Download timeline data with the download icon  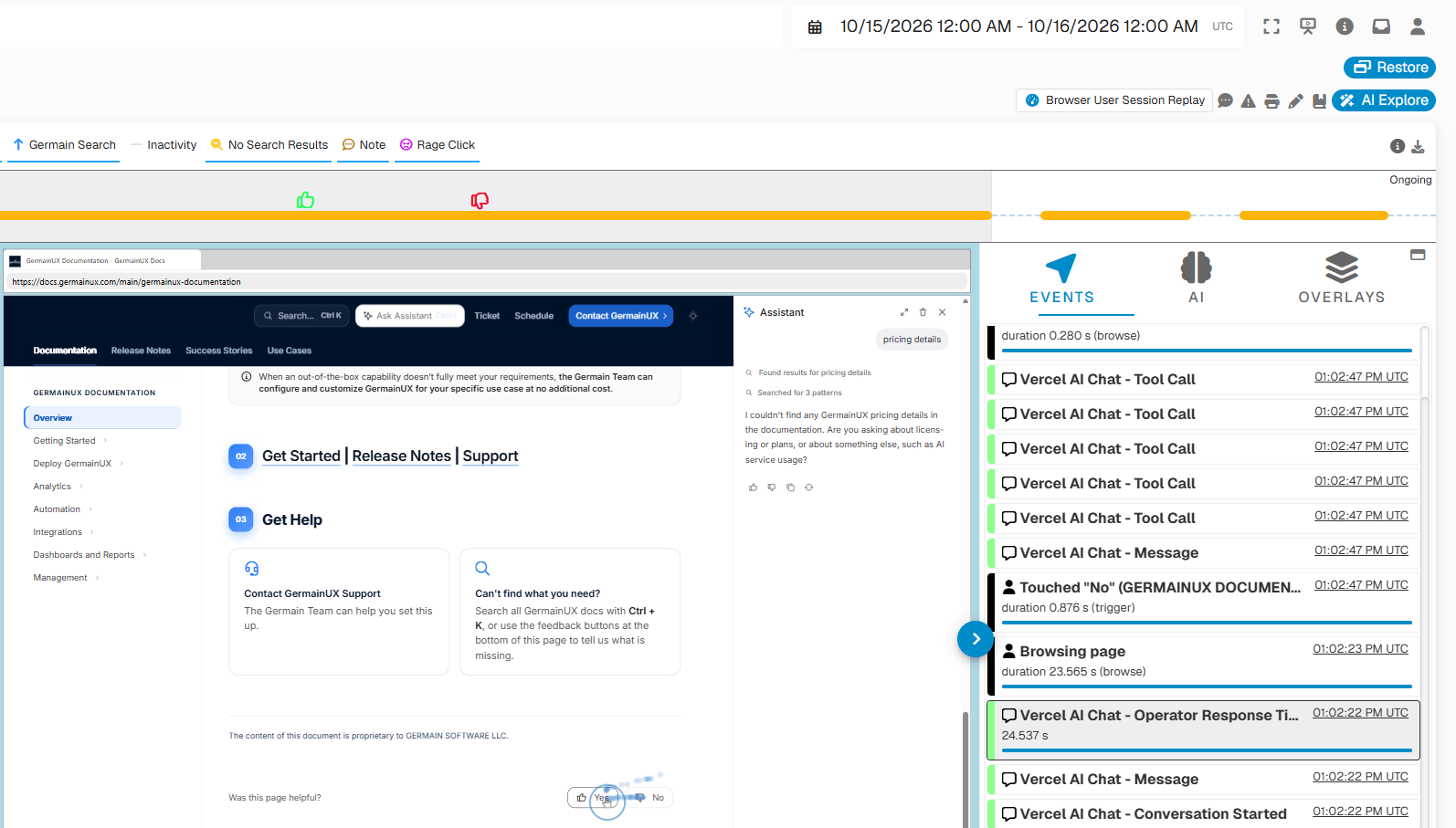(x=1418, y=146)
